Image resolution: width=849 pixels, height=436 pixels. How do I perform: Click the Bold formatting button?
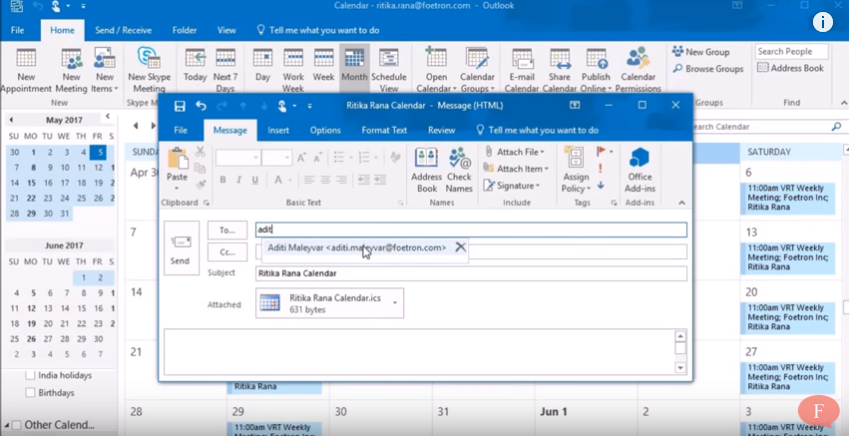coord(223,180)
